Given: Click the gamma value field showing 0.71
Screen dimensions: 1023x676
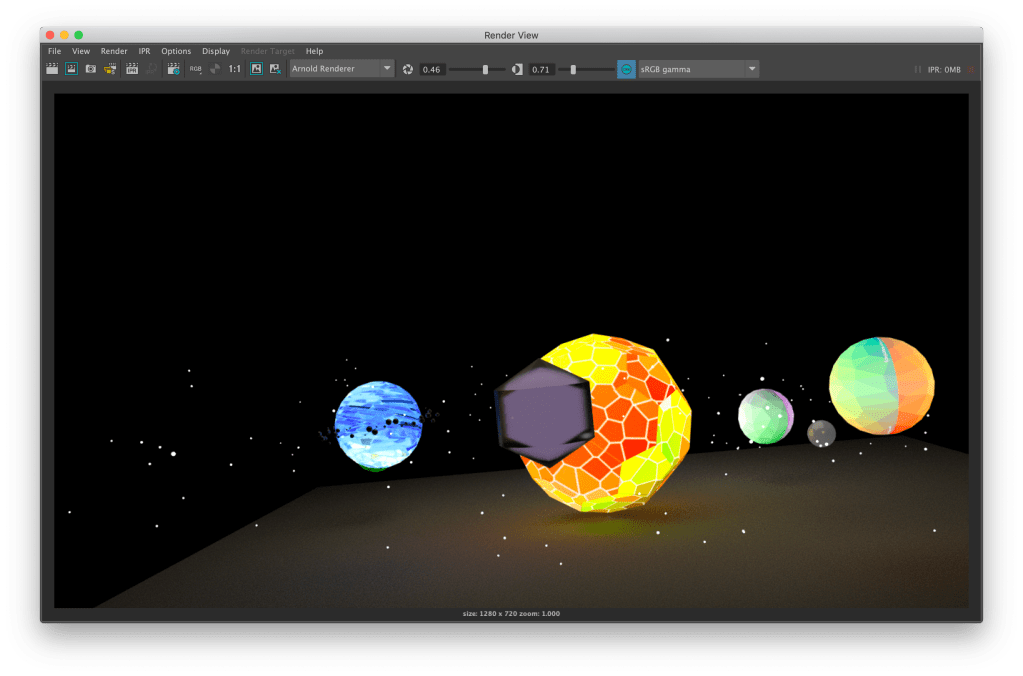Looking at the screenshot, I should pyautogui.click(x=541, y=69).
